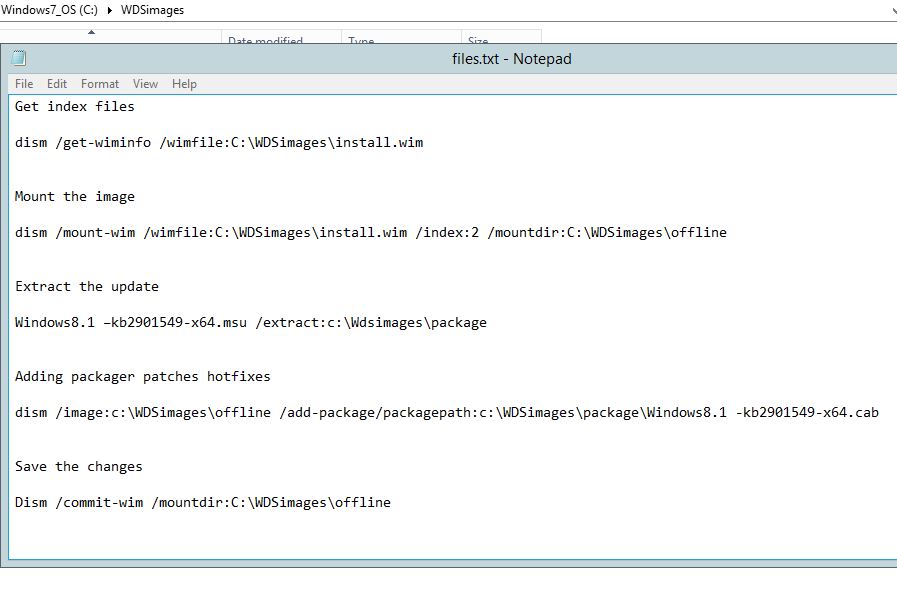Image resolution: width=897 pixels, height=599 pixels.
Task: Click the dism /get-wiminfo command line
Action: tap(219, 142)
